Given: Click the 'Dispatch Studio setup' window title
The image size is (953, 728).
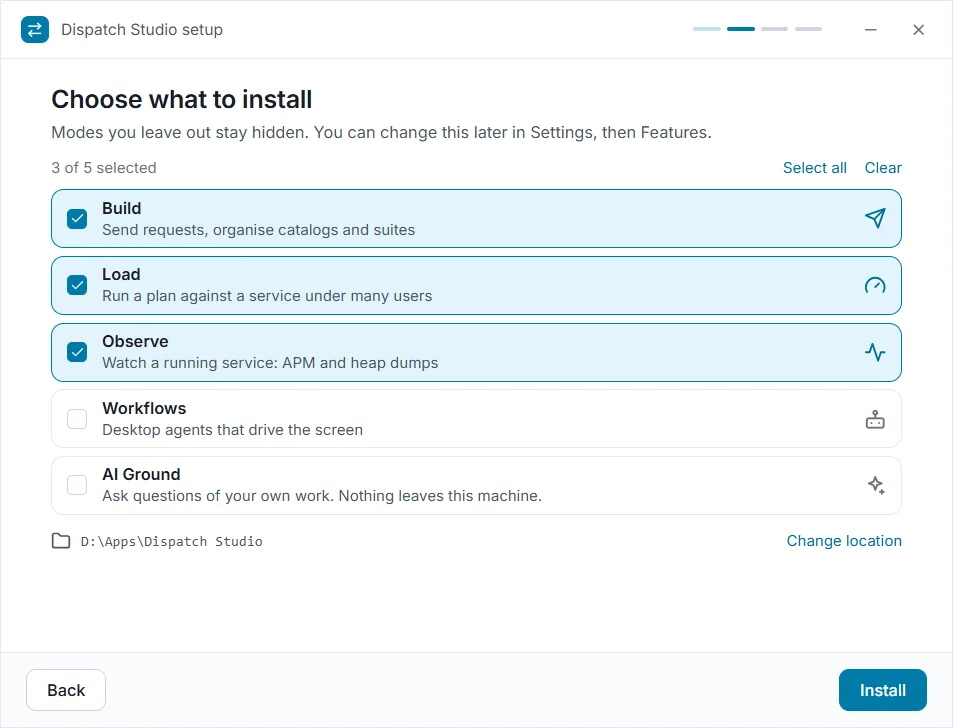Looking at the screenshot, I should coord(142,29).
